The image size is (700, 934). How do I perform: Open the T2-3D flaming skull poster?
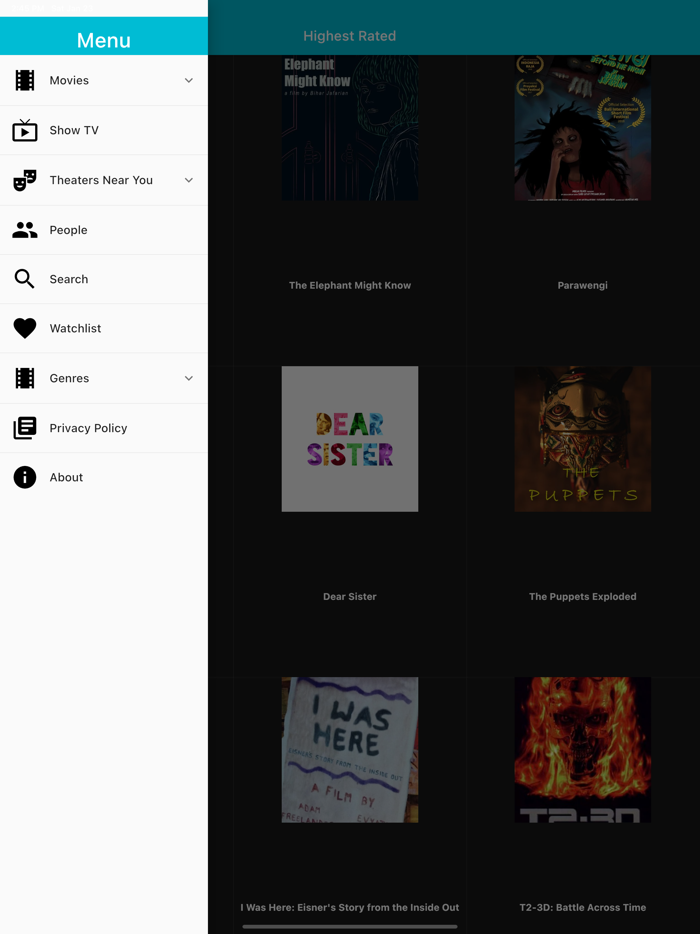pyautogui.click(x=583, y=750)
